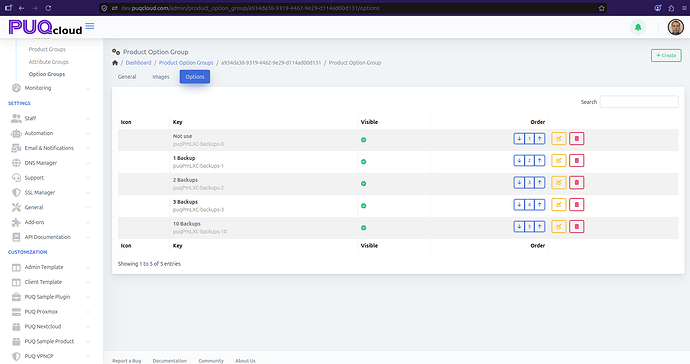The width and height of the screenshot is (690, 364).
Task: Edit the '2 Backups' option
Action: (558, 183)
